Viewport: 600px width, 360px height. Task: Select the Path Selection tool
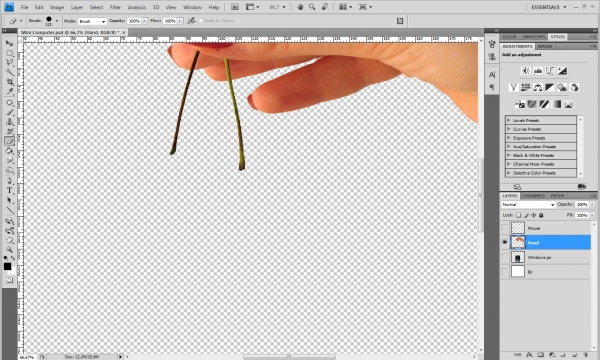point(9,200)
